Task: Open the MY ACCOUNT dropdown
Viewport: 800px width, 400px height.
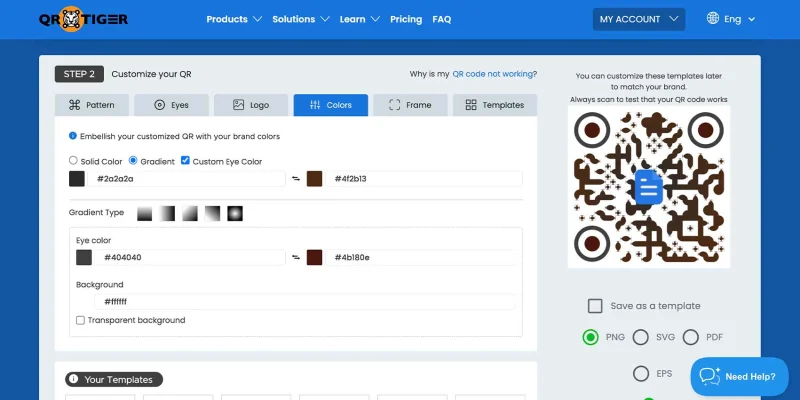Action: 639,19
